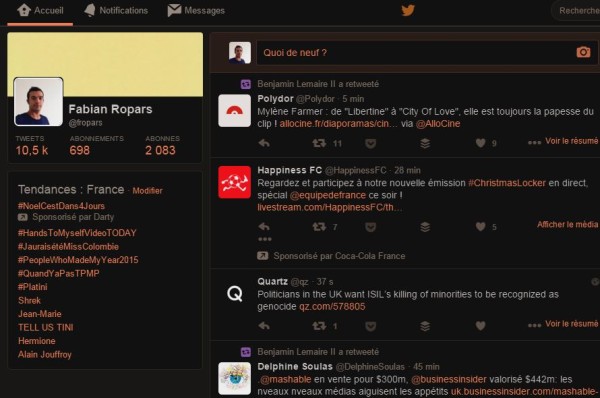The height and width of the screenshot is (398, 600).
Task: Open more options on Quartz tweet
Action: pos(534,326)
